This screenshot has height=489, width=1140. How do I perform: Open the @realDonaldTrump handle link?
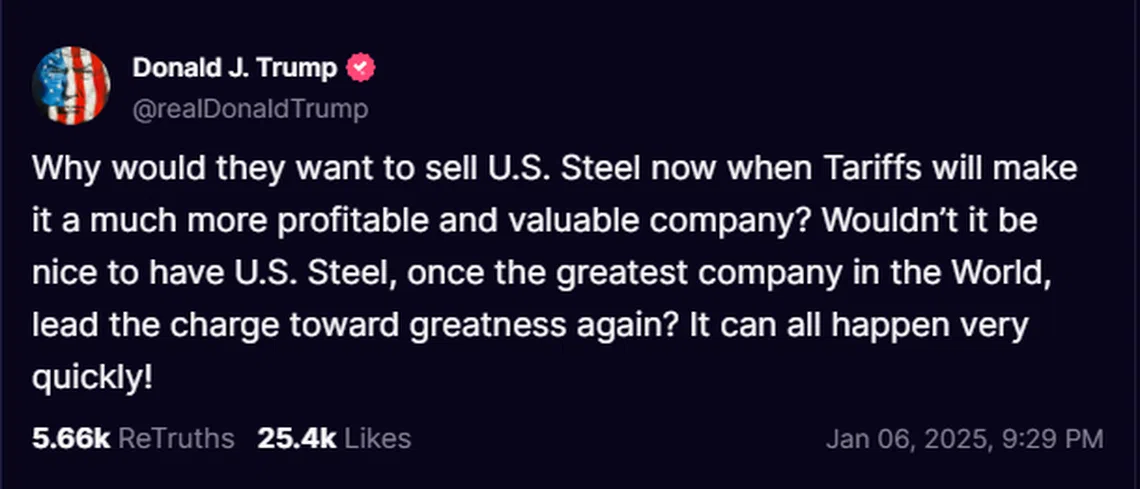pyautogui.click(x=250, y=108)
